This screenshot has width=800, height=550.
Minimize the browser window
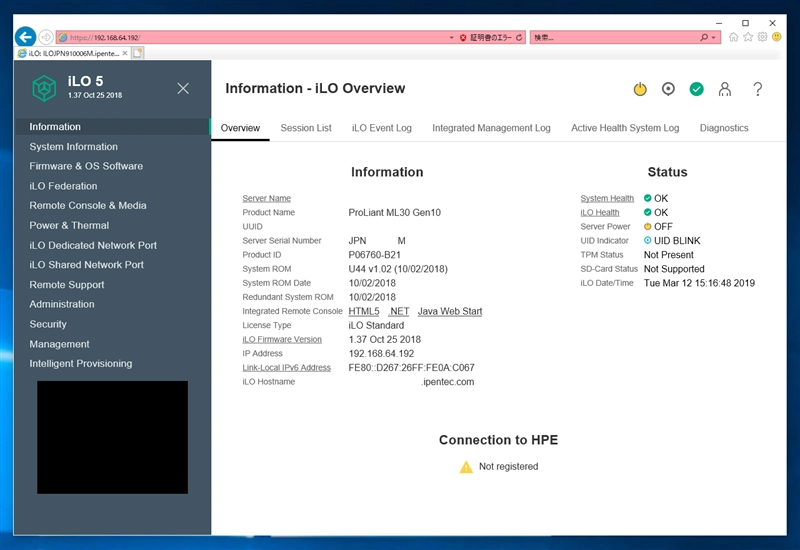pos(719,23)
